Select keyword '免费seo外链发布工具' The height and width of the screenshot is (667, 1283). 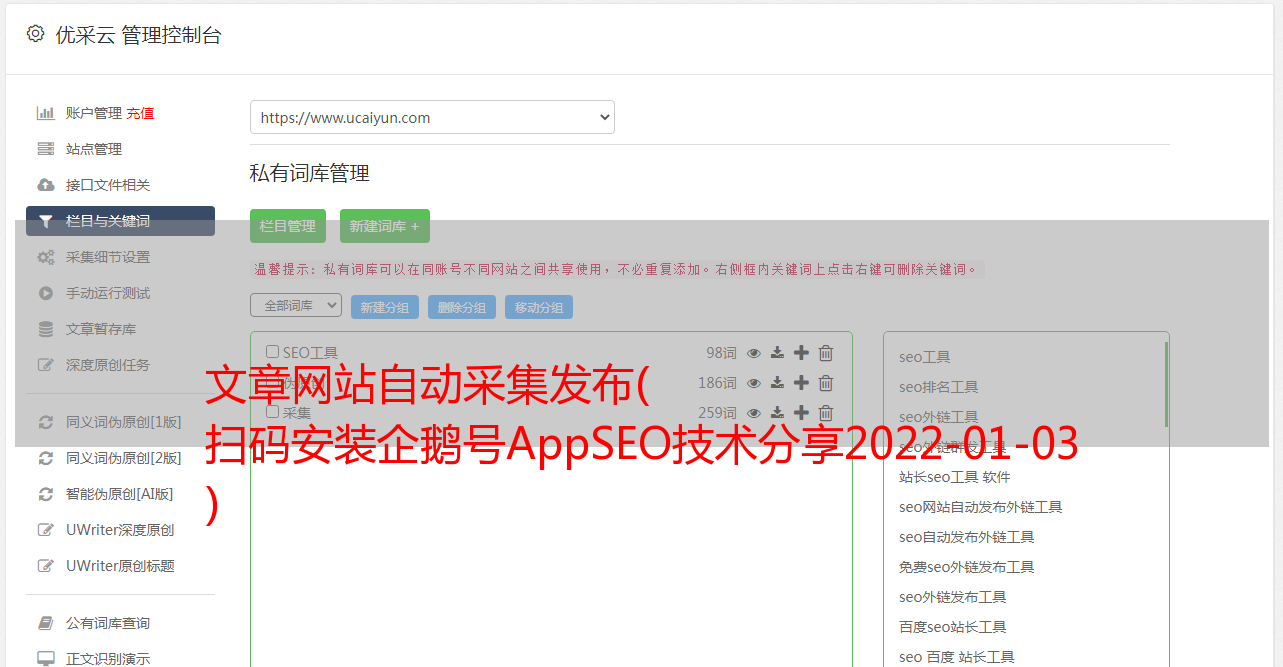(x=966, y=567)
